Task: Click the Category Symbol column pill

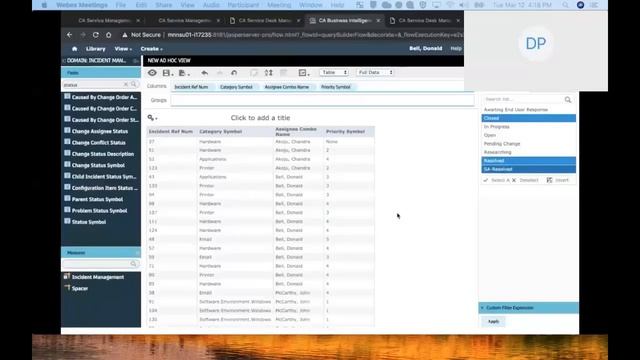Action: [x=236, y=87]
